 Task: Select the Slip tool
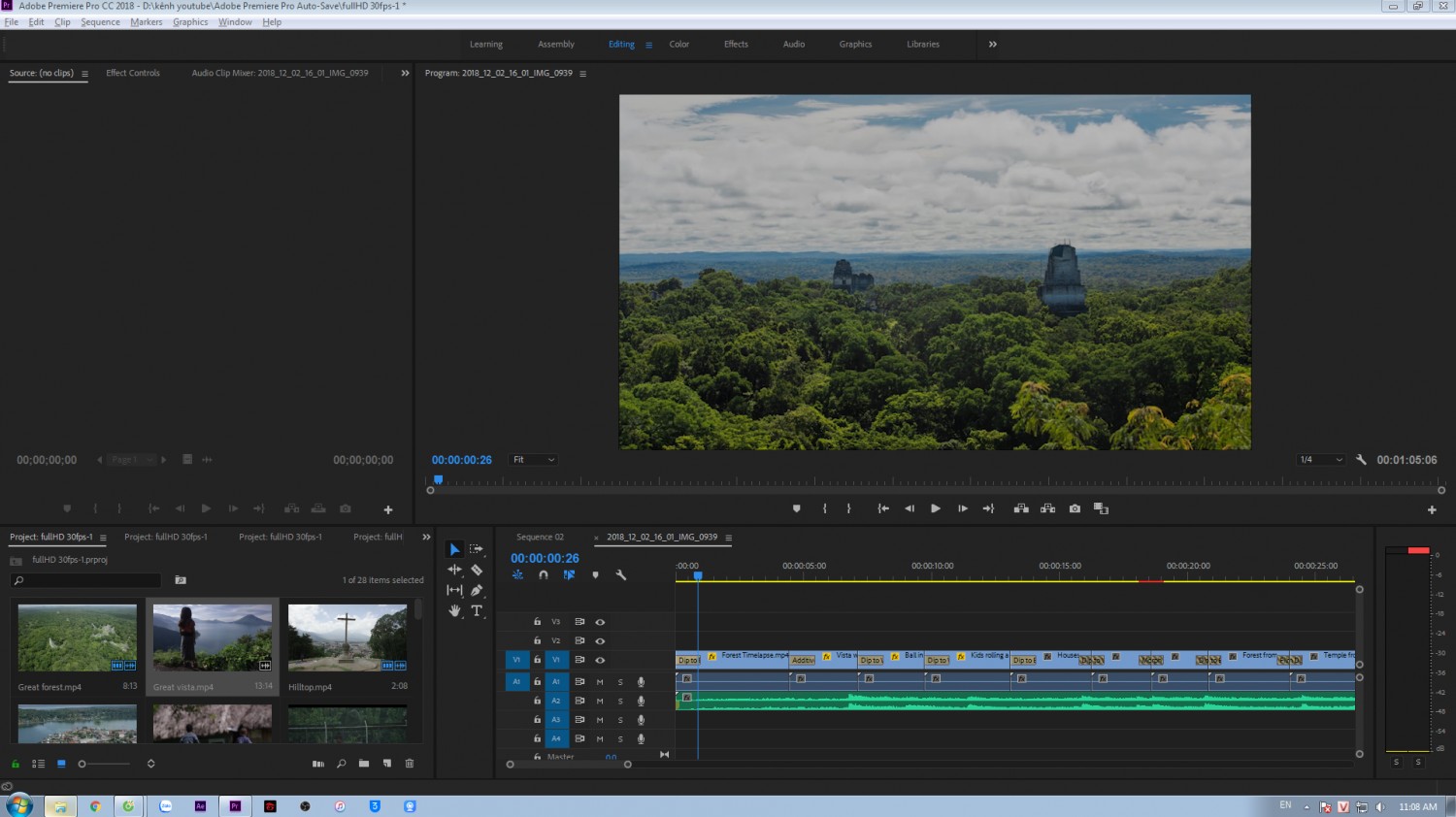[454, 590]
